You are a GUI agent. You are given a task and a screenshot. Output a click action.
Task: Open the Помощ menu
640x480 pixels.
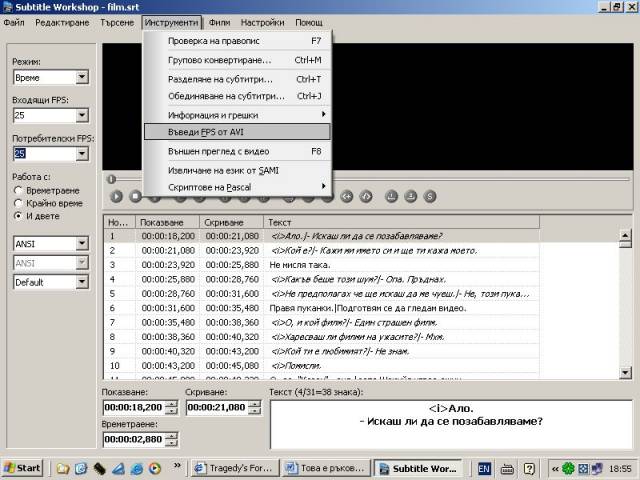309,22
